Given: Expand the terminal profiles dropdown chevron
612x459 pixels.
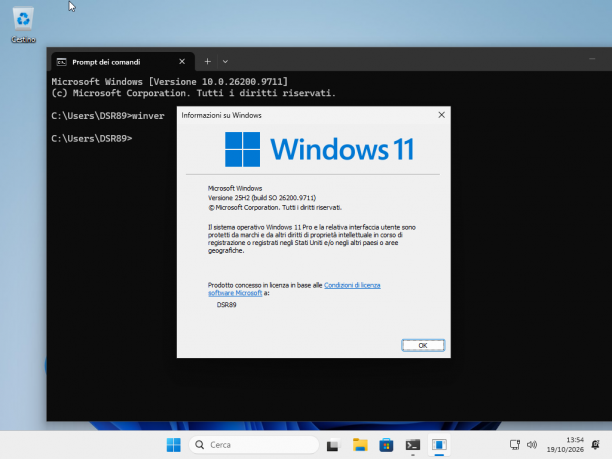Looking at the screenshot, I should tap(225, 62).
